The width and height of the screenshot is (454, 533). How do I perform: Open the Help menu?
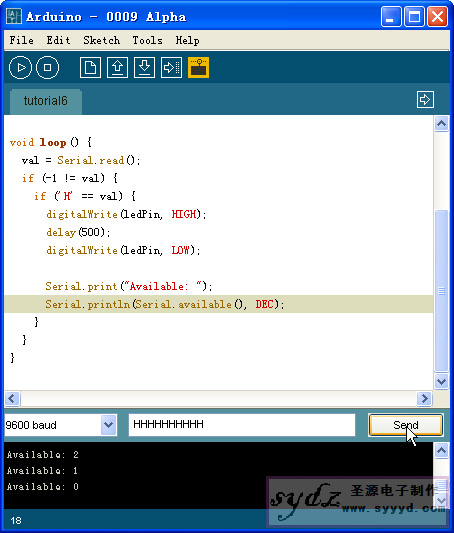[187, 40]
